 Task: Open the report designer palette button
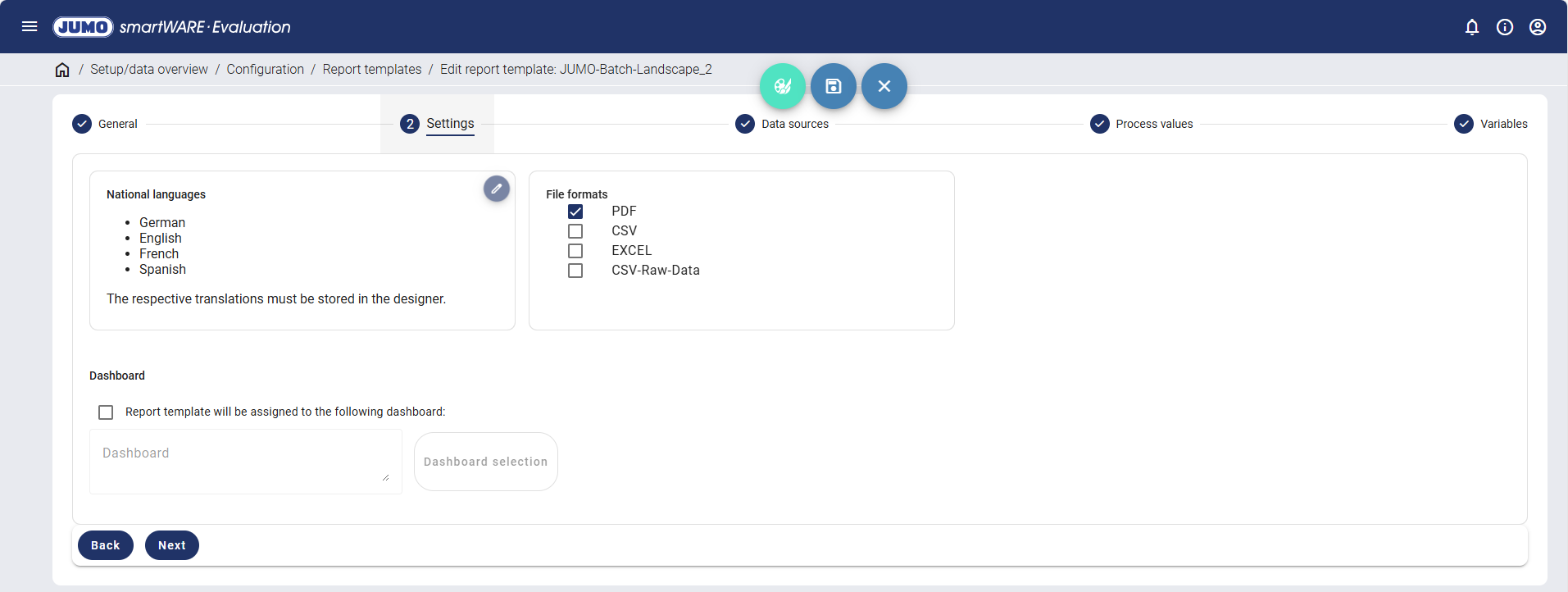click(x=782, y=86)
